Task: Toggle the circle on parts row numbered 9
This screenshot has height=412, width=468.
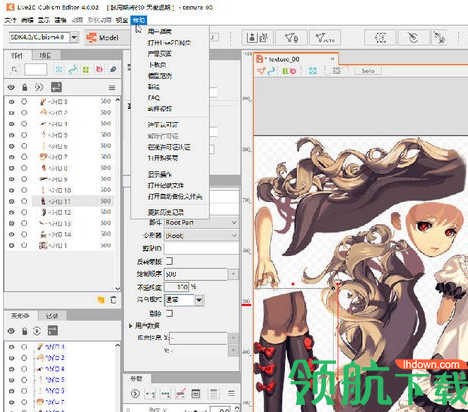Action: 24,179
